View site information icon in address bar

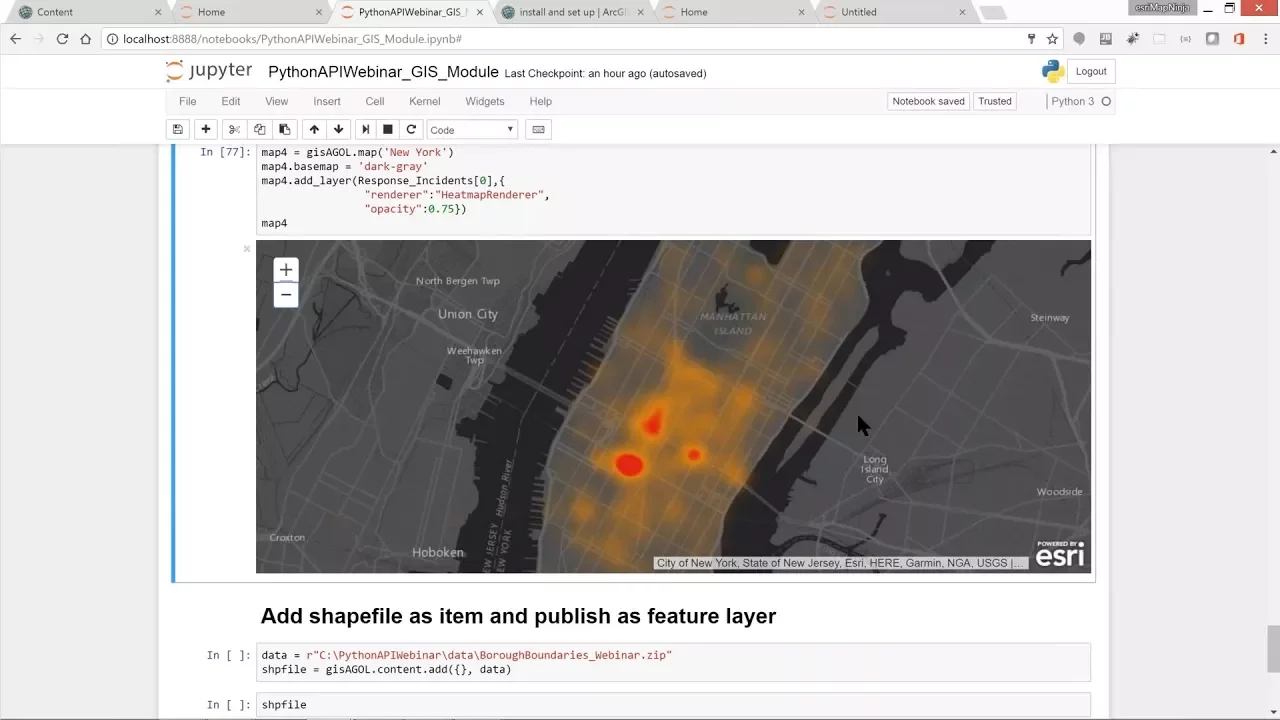pos(113,39)
